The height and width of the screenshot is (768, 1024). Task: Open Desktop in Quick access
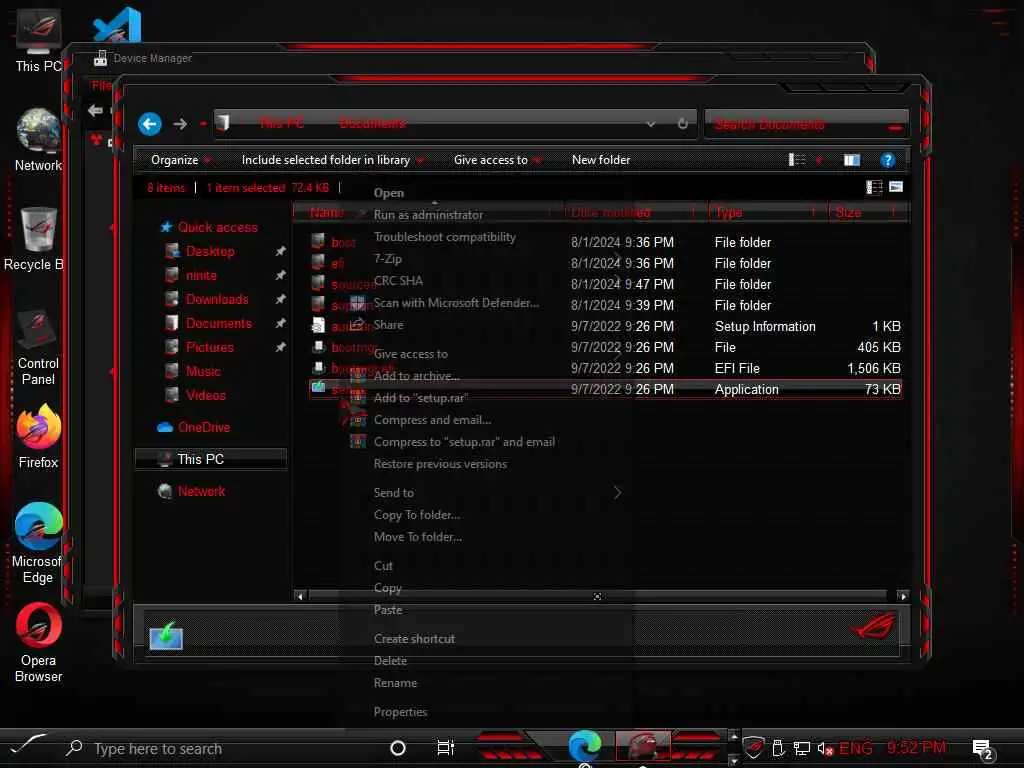[210, 251]
